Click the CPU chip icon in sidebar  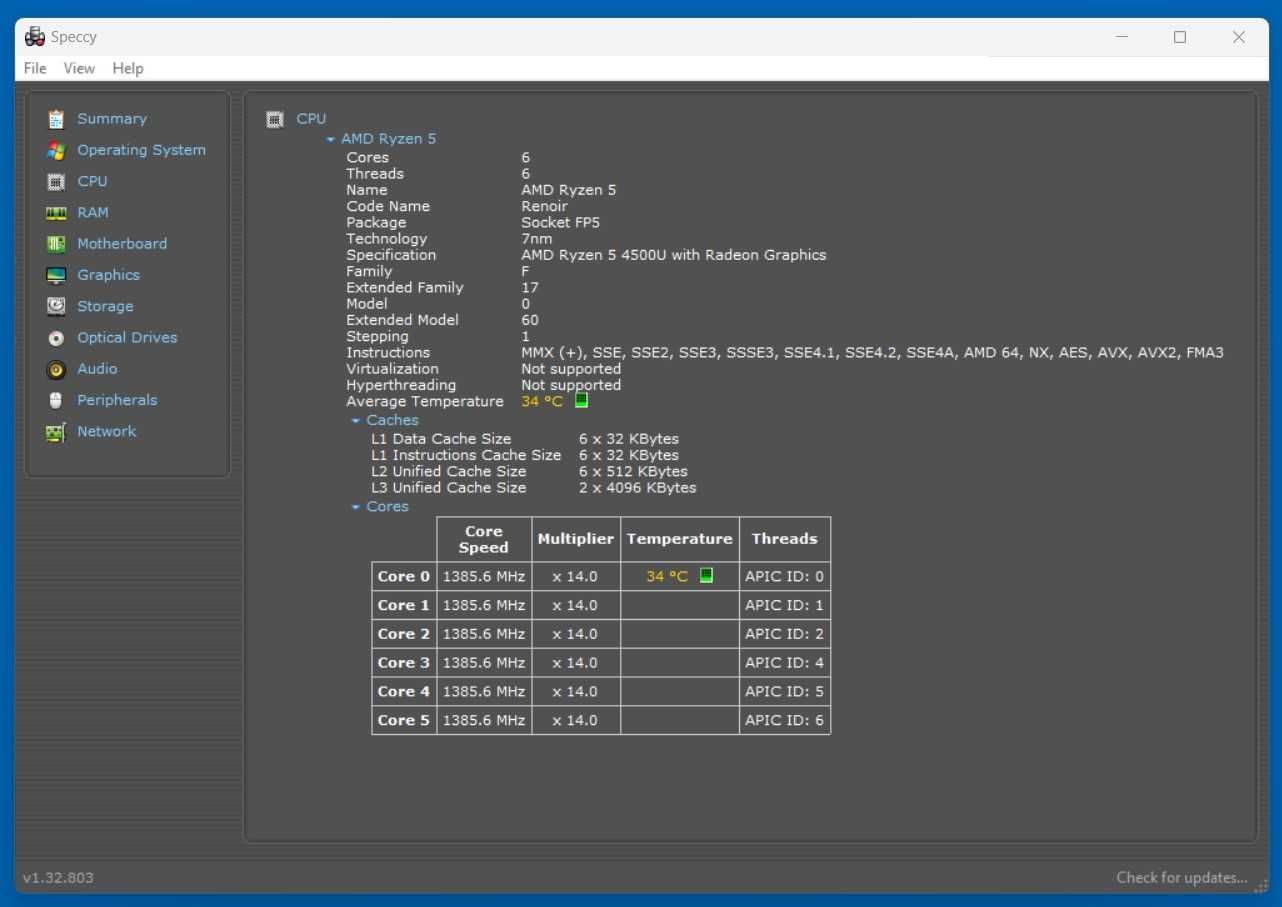(x=56, y=182)
